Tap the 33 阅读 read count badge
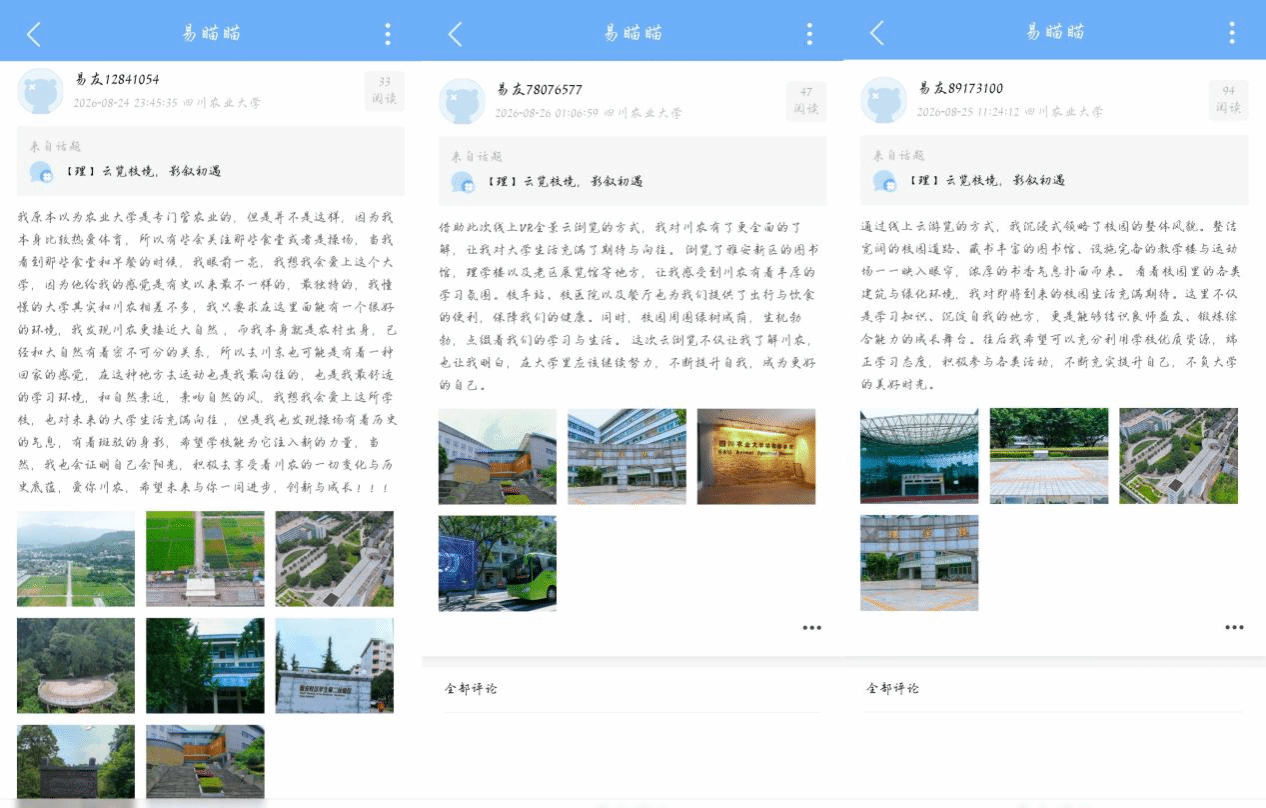Viewport: 1266px width, 808px height. 384,91
